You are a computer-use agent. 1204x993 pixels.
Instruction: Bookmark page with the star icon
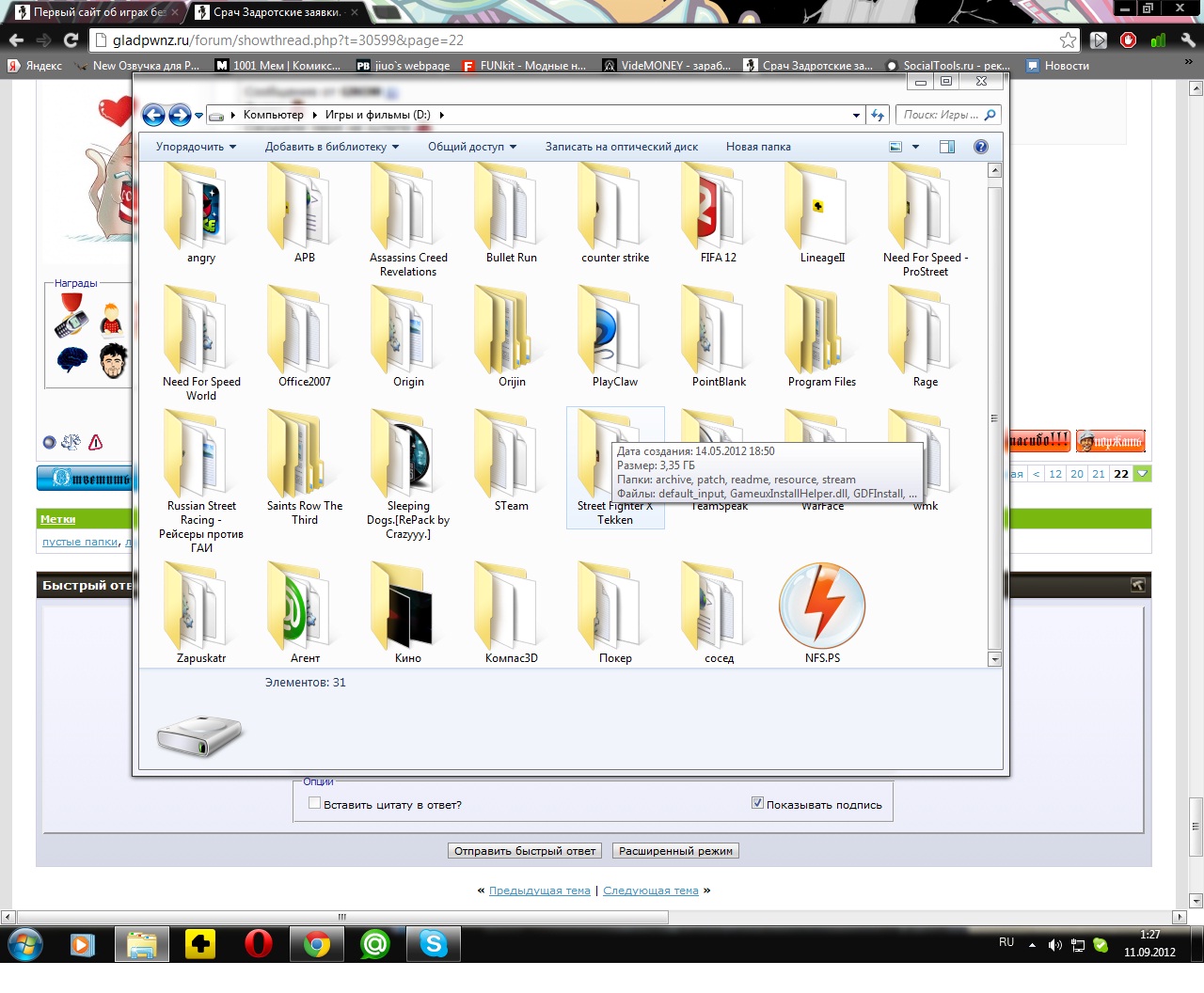(1068, 40)
